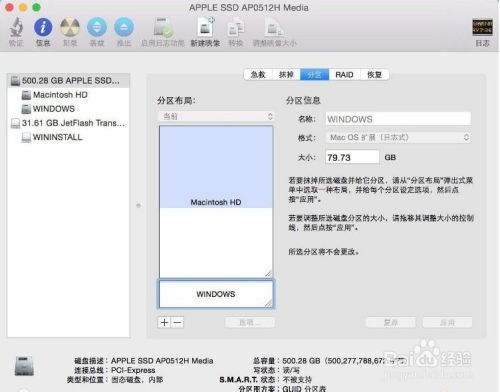Select the 31.61 GB JetFlash Transcend disk
Image resolution: width=500 pixels, height=392 pixels.
click(68, 123)
